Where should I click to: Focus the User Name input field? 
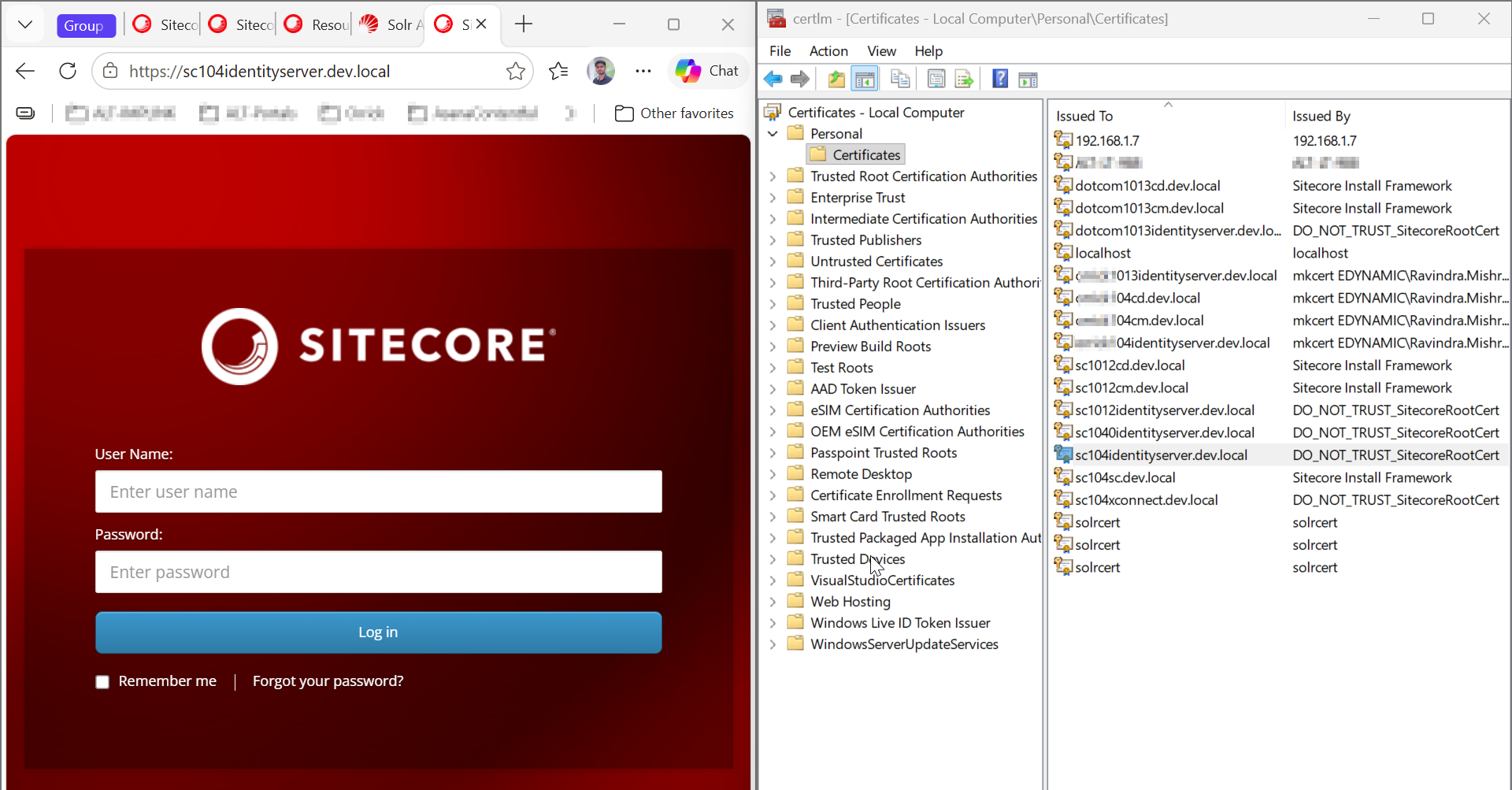378,491
